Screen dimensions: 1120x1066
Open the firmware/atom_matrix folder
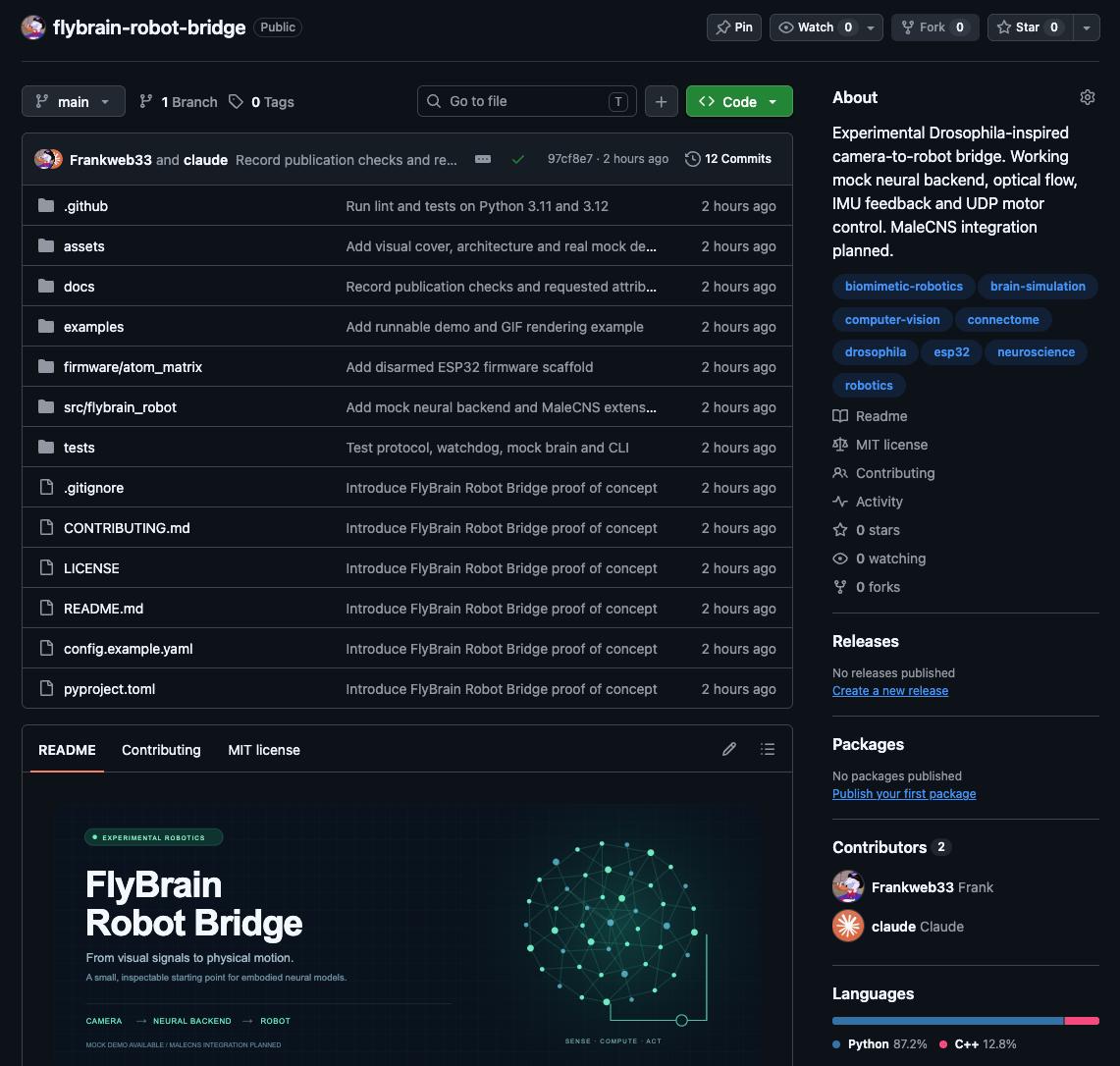tap(133, 366)
